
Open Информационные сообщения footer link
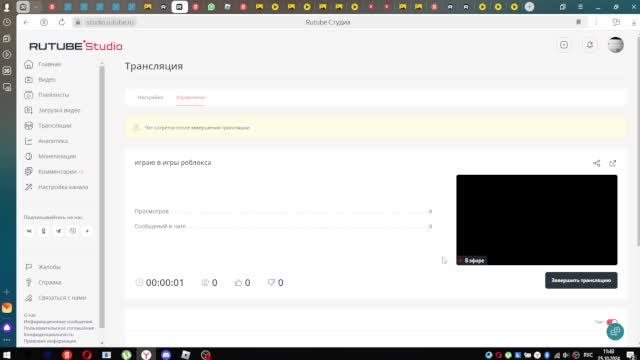pyautogui.click(x=58, y=322)
